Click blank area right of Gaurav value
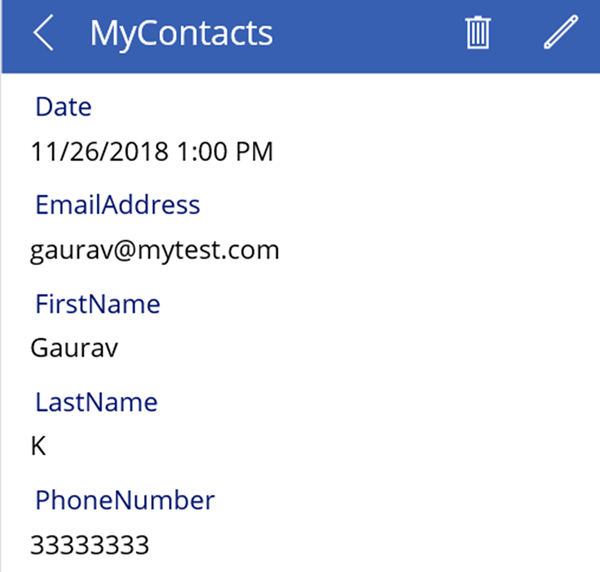600x572 pixels. pos(350,348)
